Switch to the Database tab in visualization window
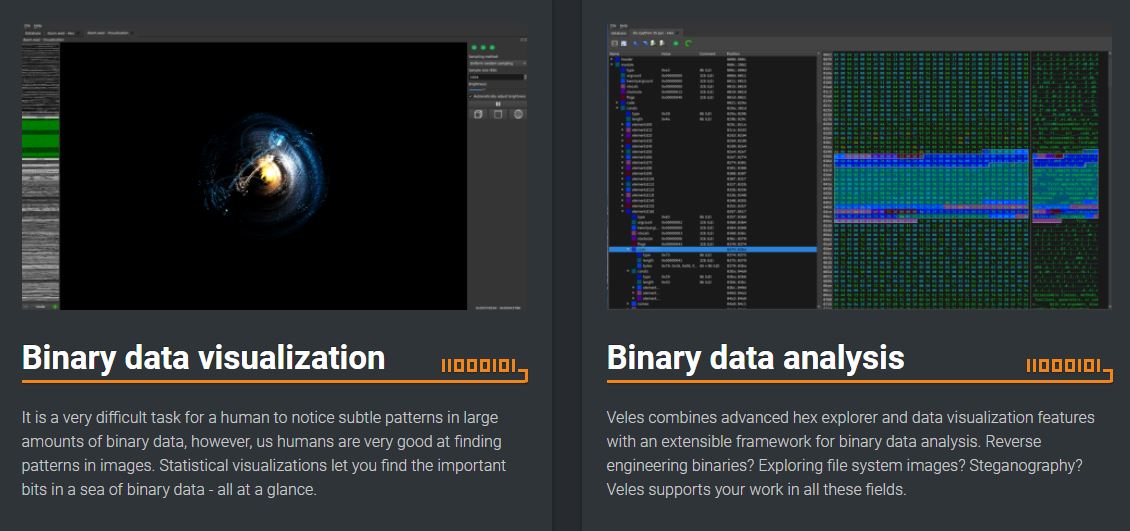1130x531 pixels. (33, 33)
